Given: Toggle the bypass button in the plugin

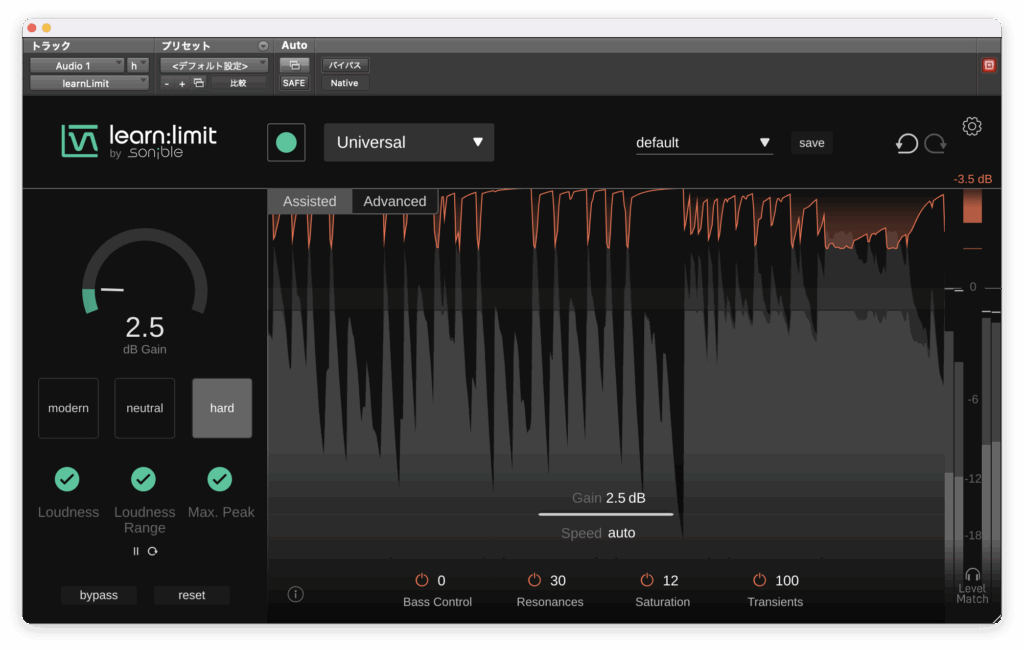Looking at the screenshot, I should [x=99, y=595].
